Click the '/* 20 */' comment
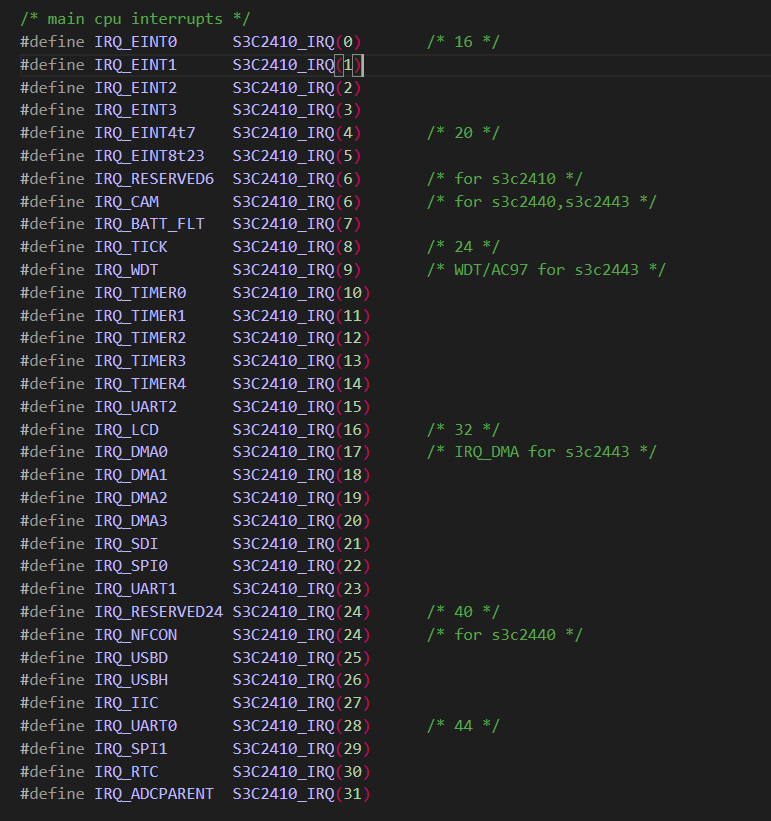Screen dimensions: 771x821 tap(464, 133)
